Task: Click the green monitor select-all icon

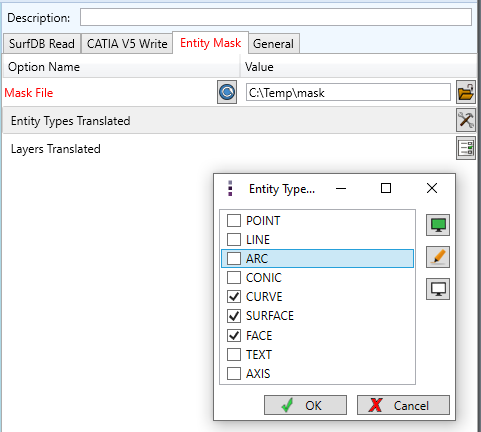Action: point(438,225)
